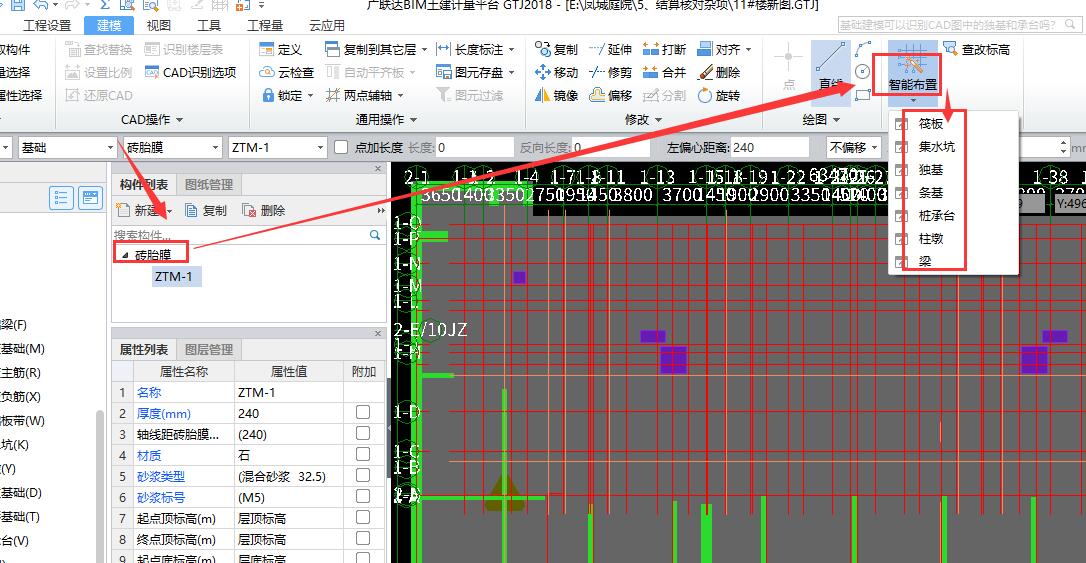Viewport: 1086px width, 563px height.
Task: Check 附加 box for 终点顶标高 row
Action: pos(363,539)
